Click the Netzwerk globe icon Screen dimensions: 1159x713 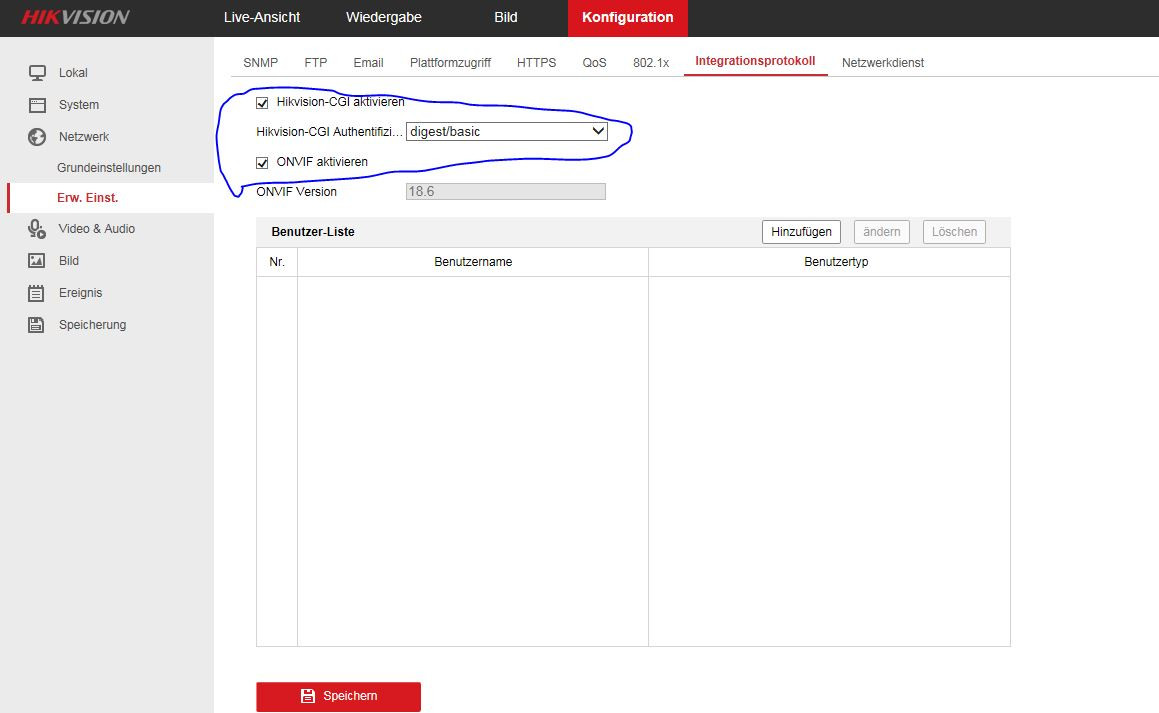click(x=37, y=137)
